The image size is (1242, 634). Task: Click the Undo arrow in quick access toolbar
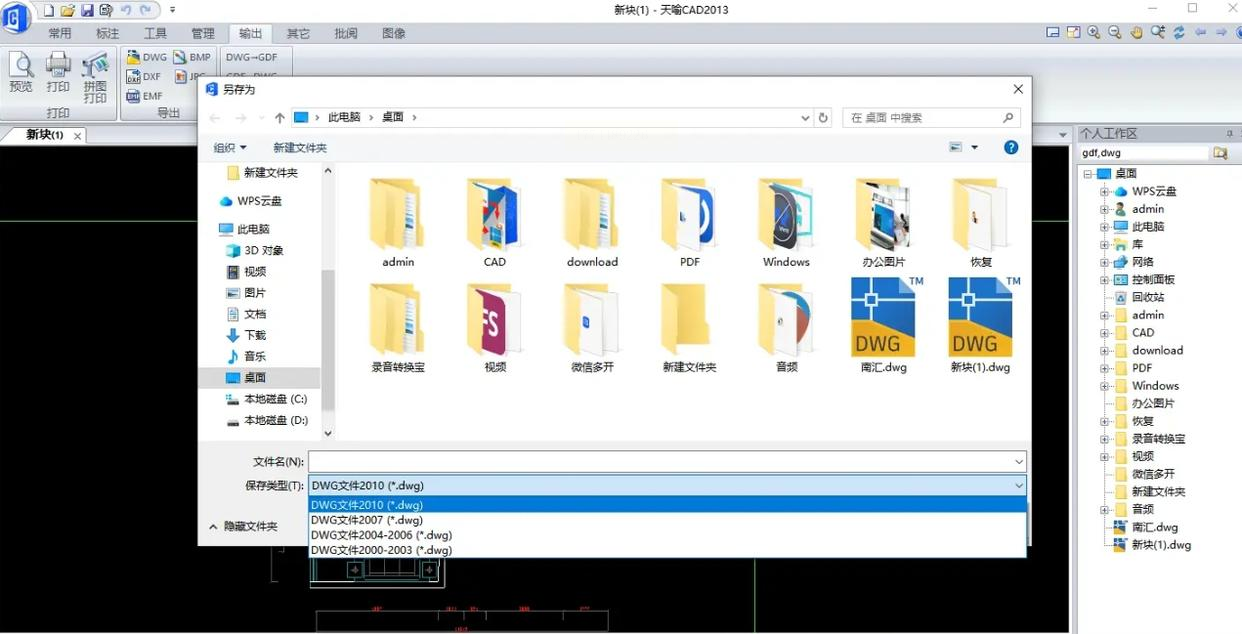click(126, 10)
